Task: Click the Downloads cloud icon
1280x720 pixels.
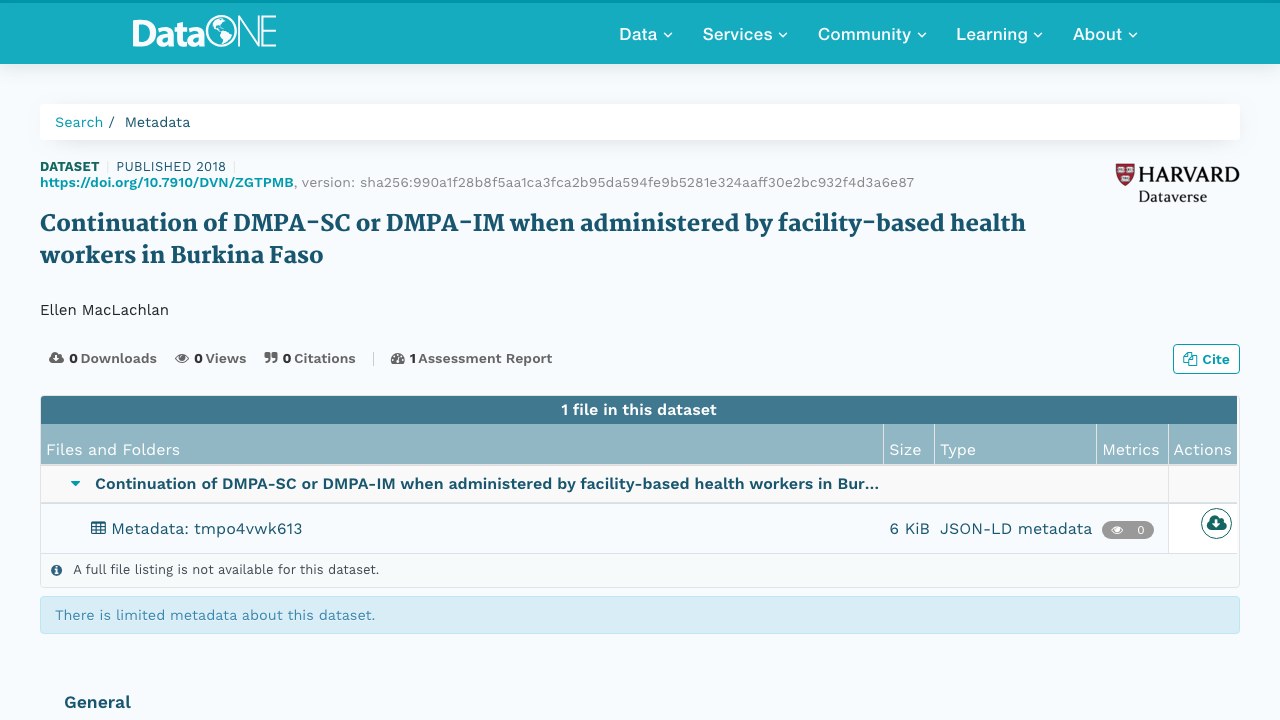Action: click(56, 358)
